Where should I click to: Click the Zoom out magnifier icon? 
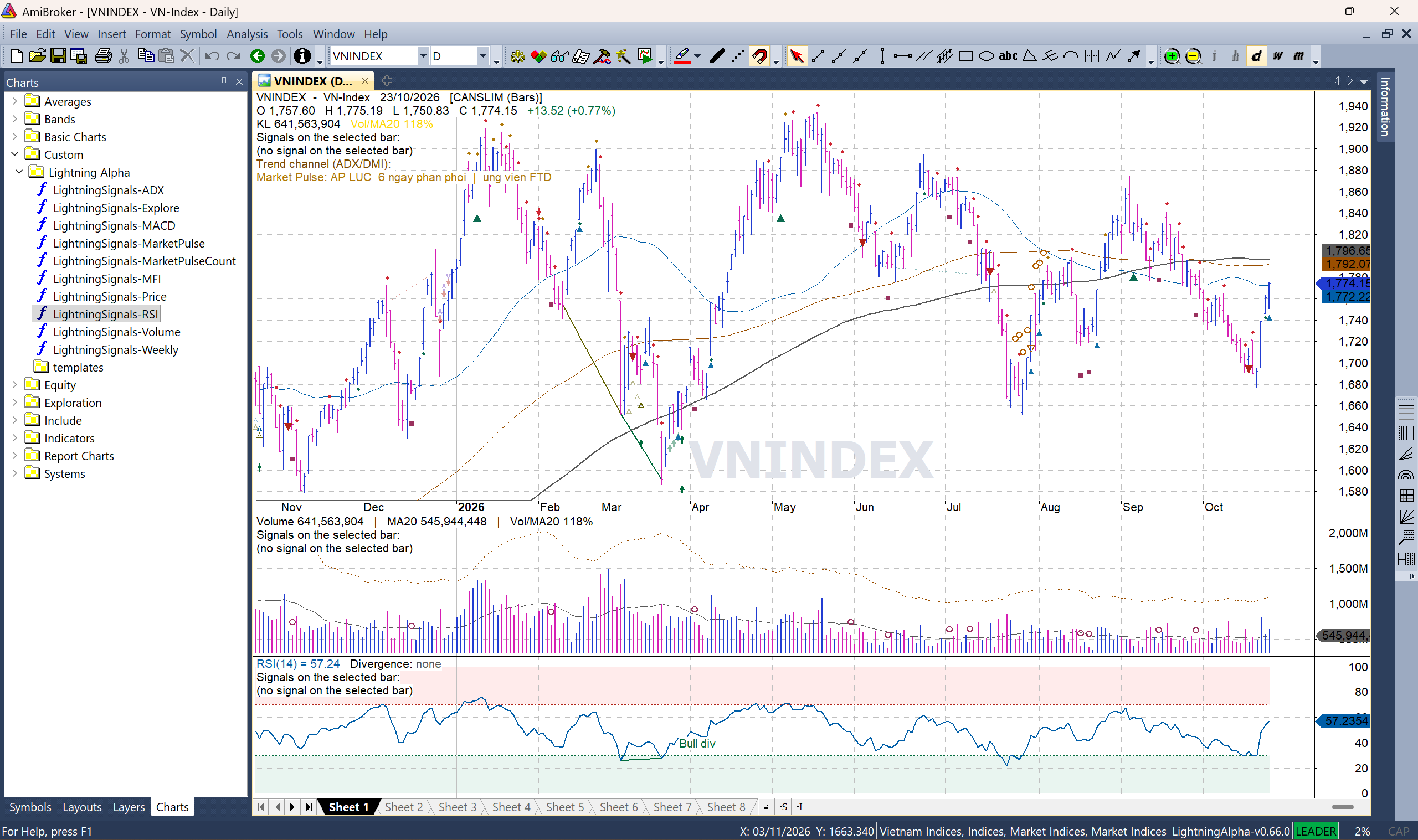click(x=1193, y=56)
